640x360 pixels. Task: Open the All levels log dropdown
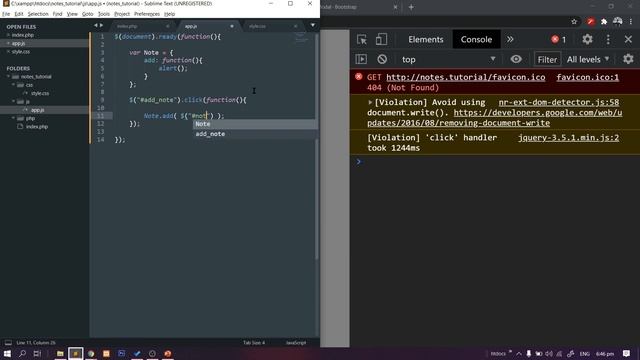(588, 59)
